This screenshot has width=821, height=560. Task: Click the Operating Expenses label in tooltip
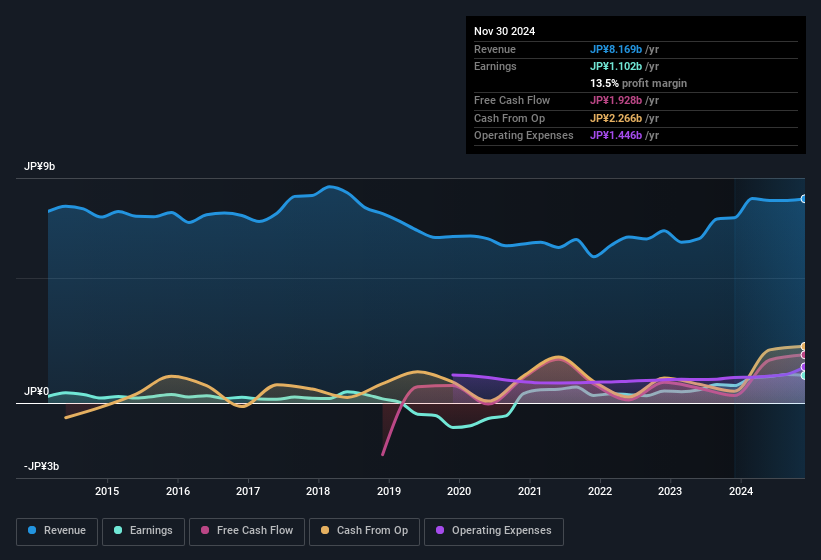pos(524,135)
